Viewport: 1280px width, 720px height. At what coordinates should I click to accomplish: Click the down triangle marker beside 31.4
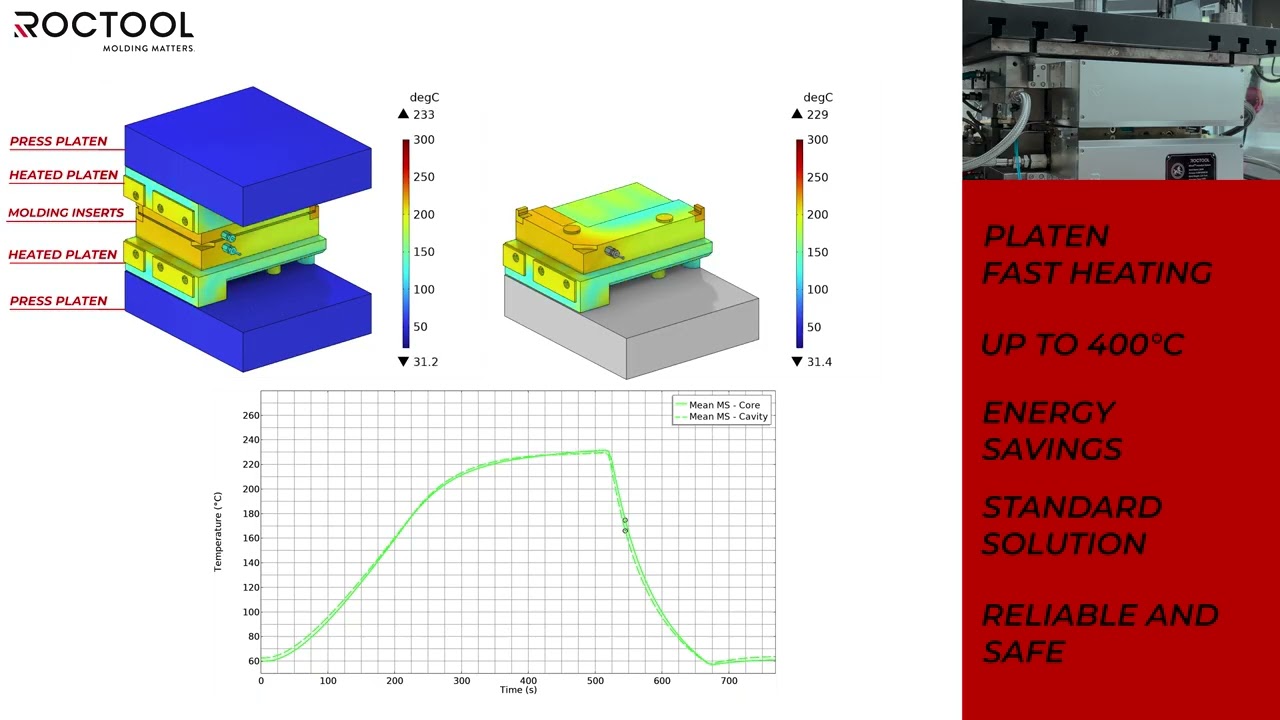tap(798, 362)
